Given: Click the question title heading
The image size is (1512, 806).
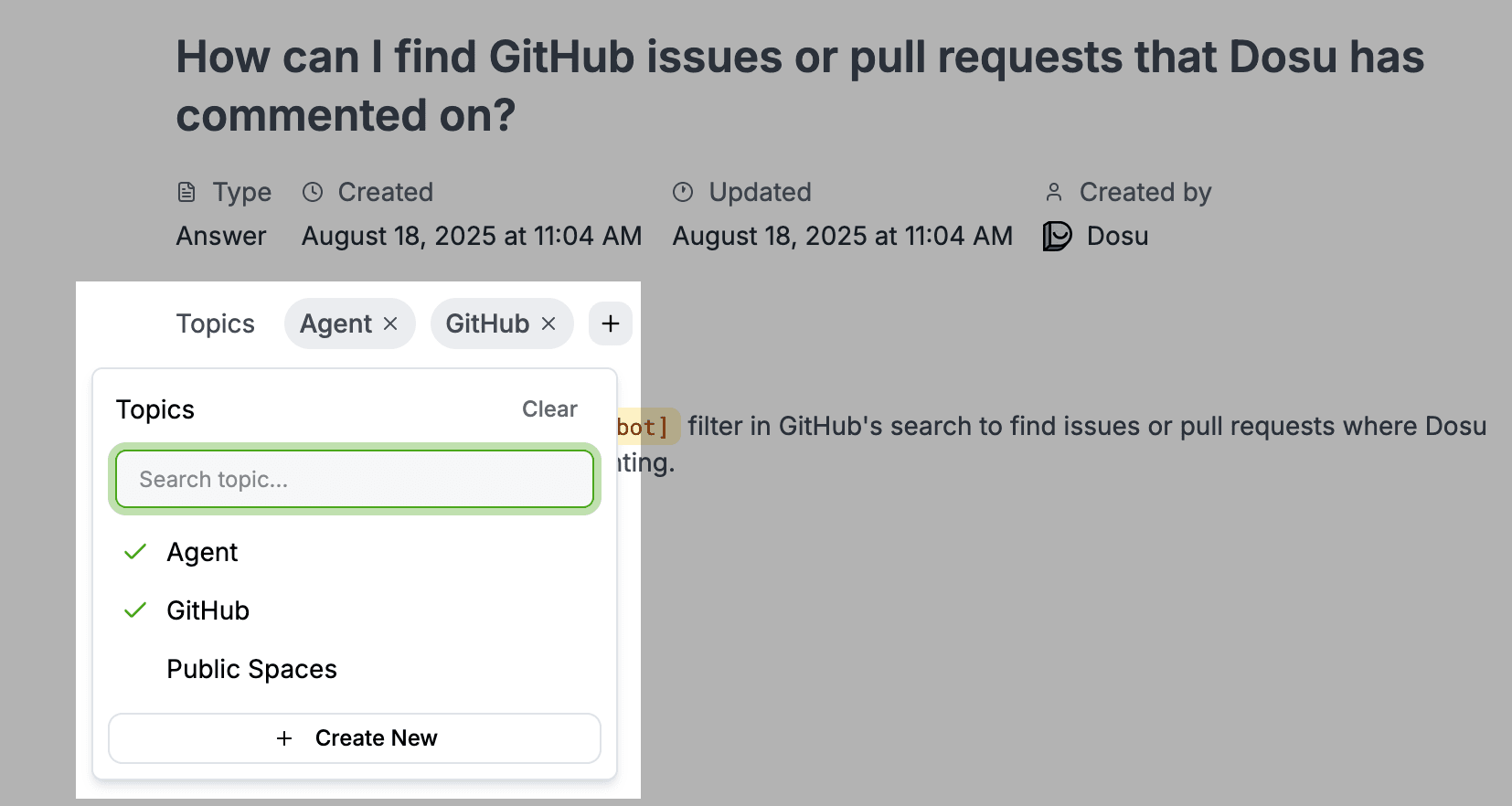Looking at the screenshot, I should pos(800,86).
